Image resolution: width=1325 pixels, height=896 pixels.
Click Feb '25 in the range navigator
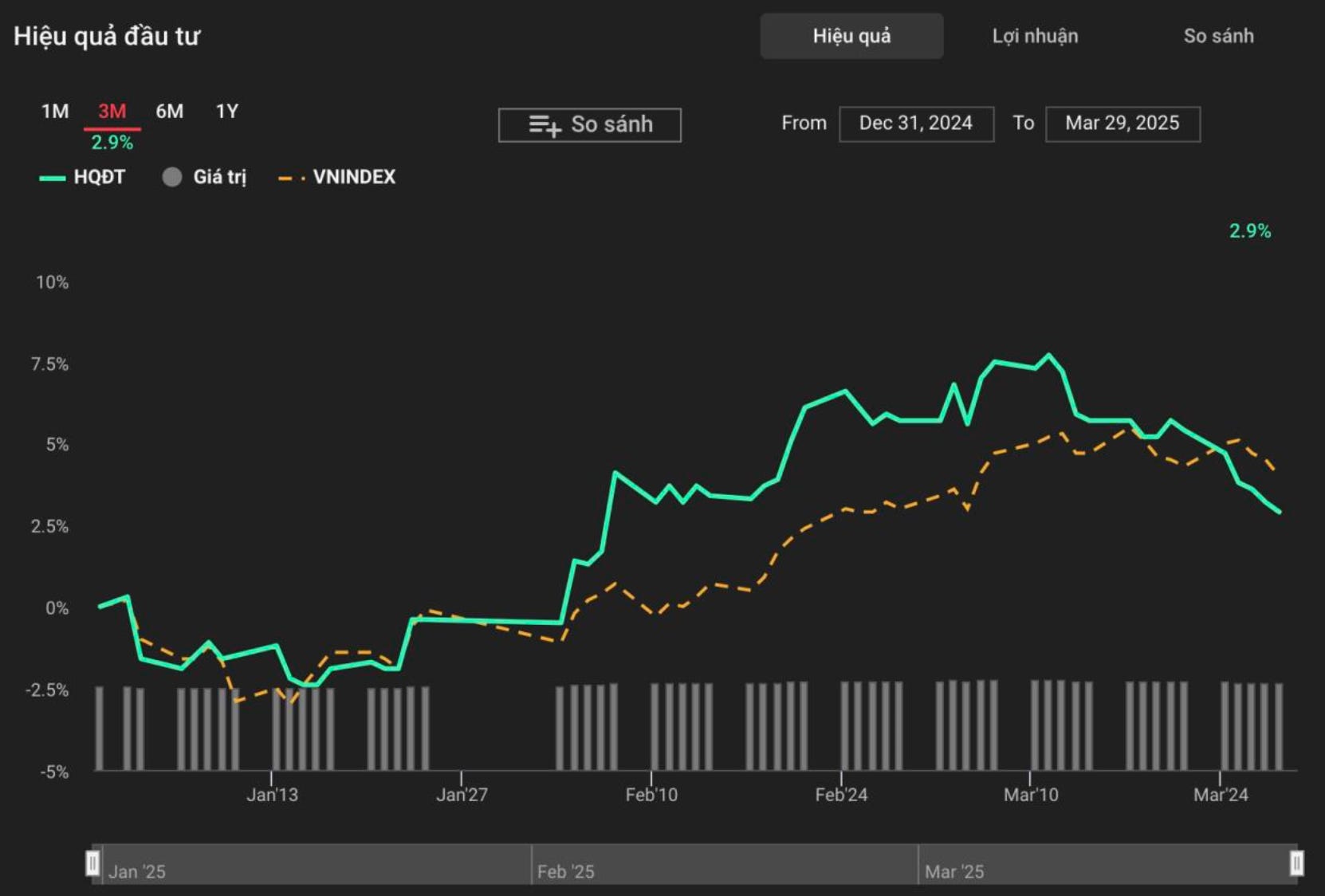(565, 872)
